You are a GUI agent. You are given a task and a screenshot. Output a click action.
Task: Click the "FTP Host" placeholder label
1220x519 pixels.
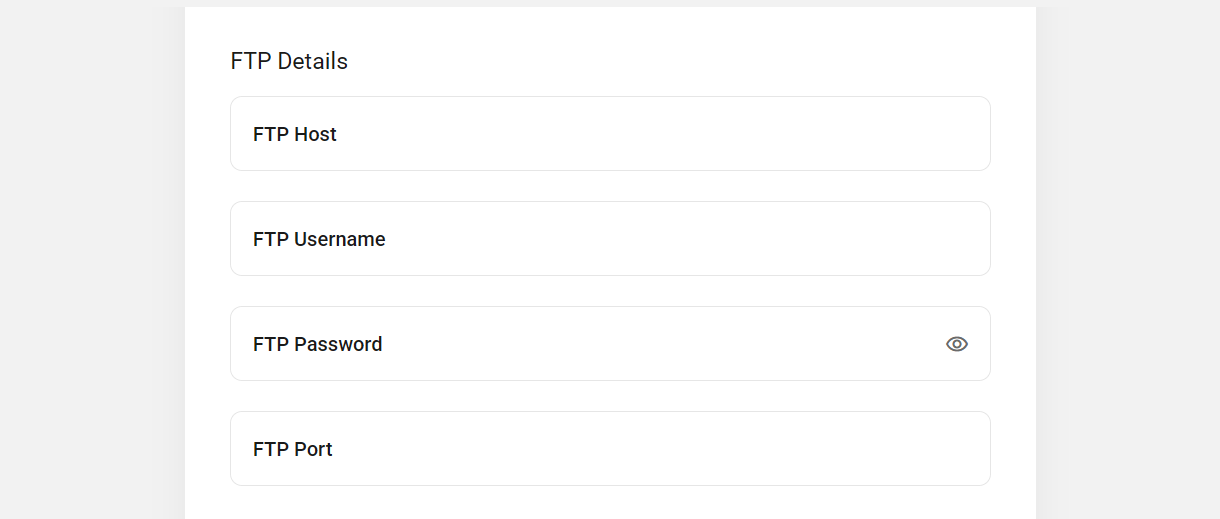tap(295, 134)
